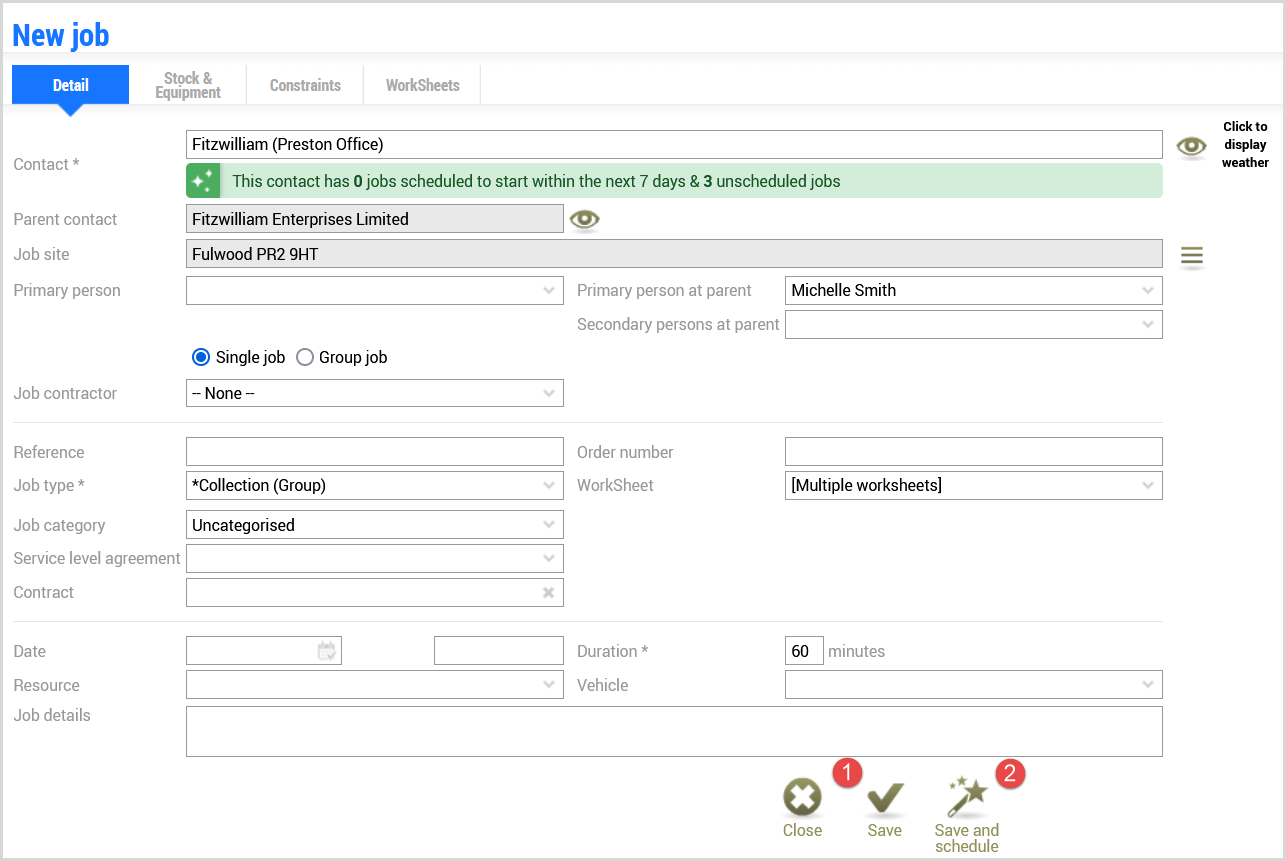
Task: Click the time field beside Date
Action: click(x=499, y=651)
